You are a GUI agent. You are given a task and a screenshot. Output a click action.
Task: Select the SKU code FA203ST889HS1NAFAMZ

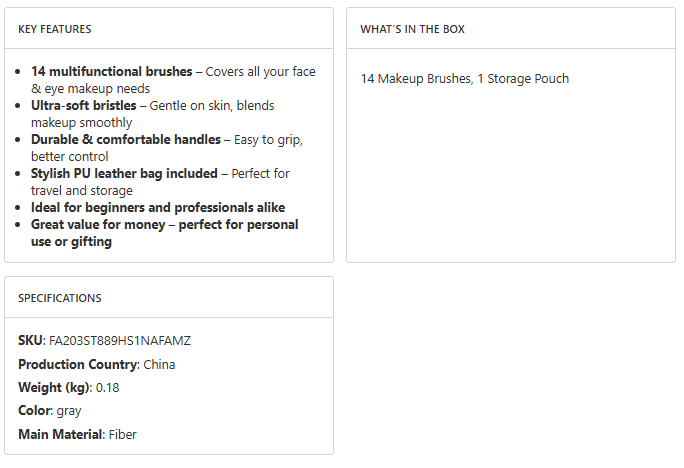click(x=120, y=341)
